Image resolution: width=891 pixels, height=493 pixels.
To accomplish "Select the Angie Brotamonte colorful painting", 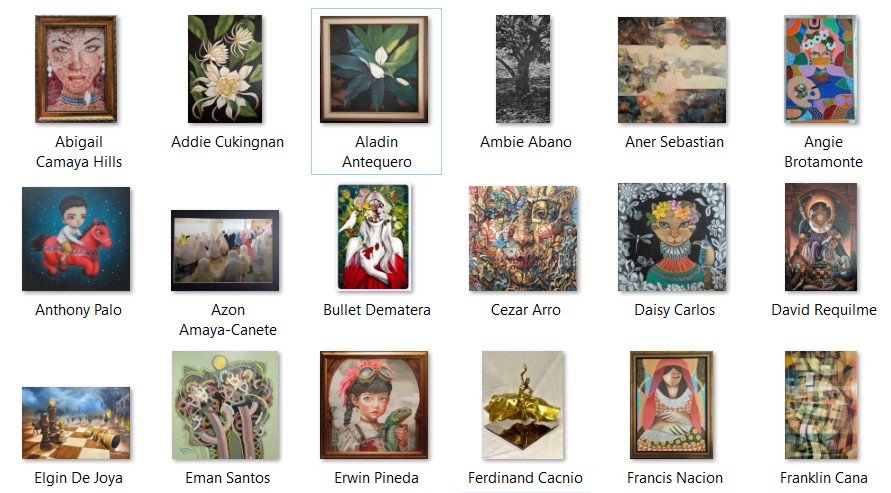I will pyautogui.click(x=821, y=69).
